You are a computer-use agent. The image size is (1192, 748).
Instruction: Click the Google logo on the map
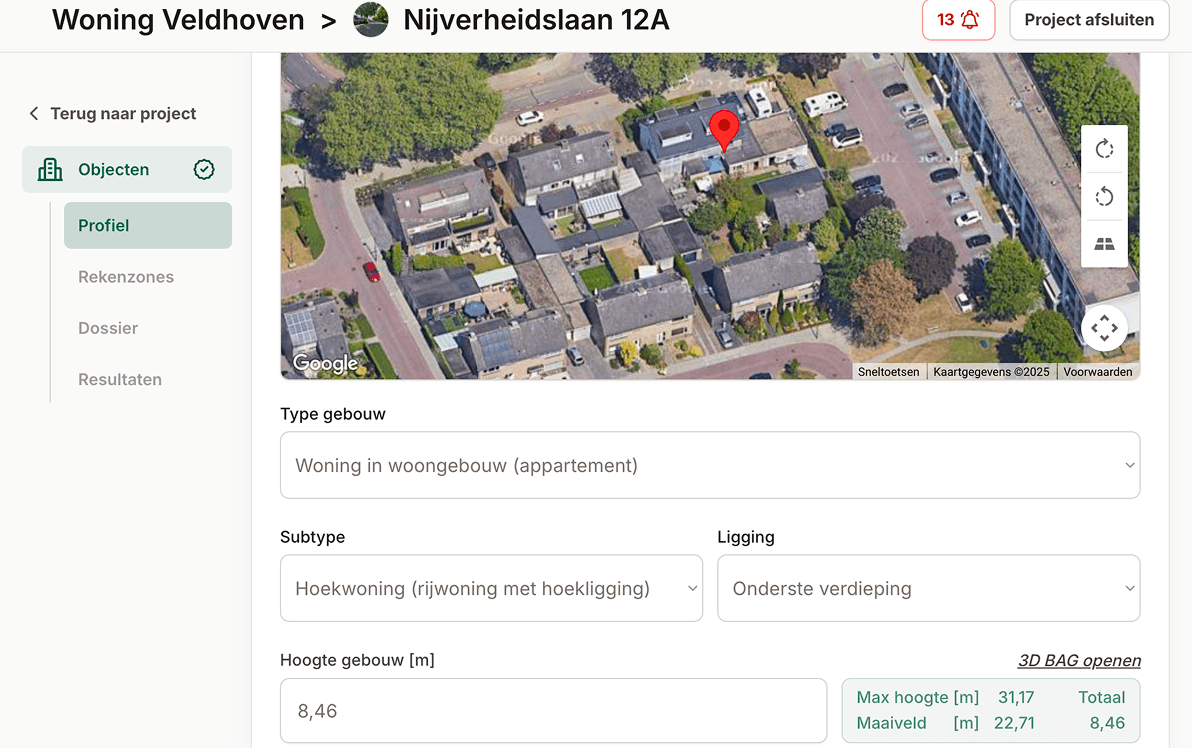(x=325, y=362)
